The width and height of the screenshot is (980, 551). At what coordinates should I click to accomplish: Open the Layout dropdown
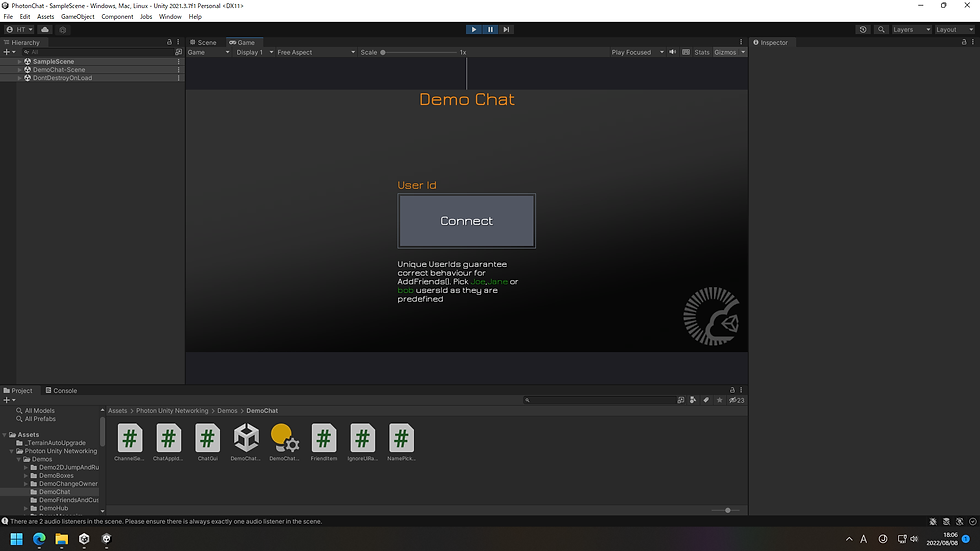tap(954, 29)
